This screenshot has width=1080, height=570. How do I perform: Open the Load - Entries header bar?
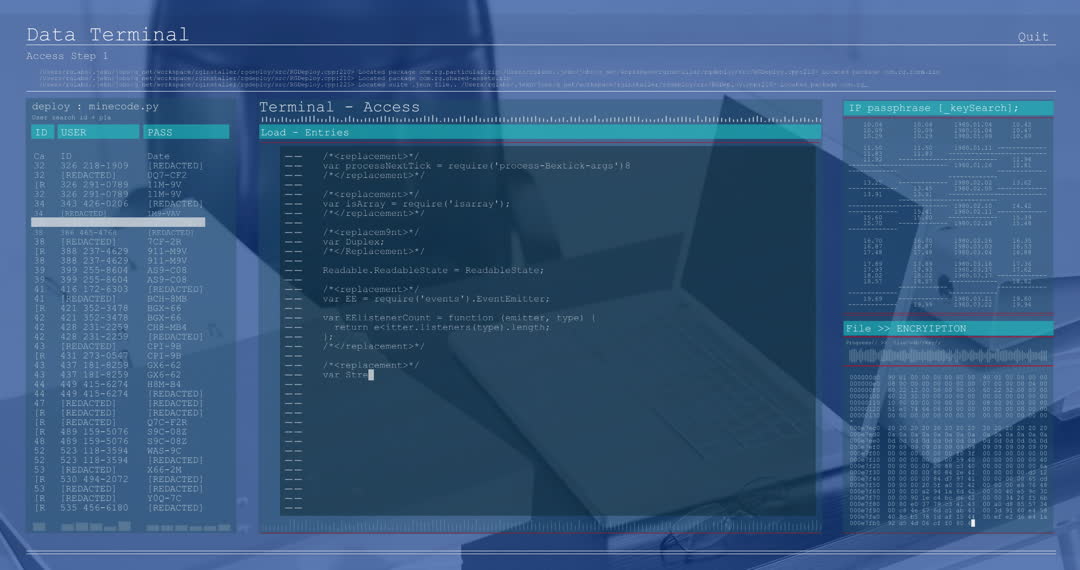pyautogui.click(x=539, y=132)
